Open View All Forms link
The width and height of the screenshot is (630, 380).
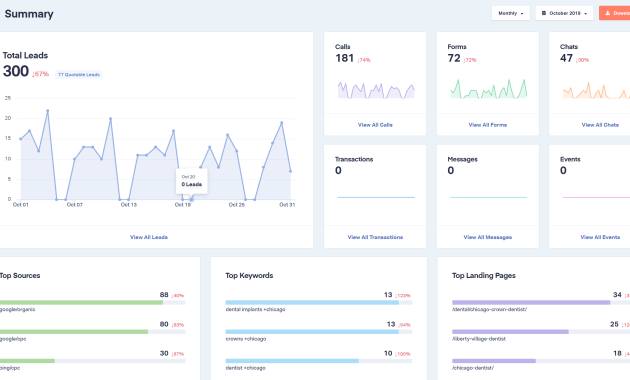coord(488,125)
